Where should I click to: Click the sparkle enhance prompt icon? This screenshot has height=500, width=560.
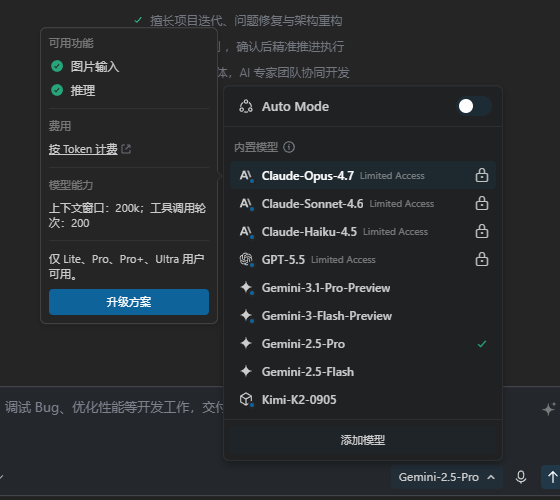[549, 409]
